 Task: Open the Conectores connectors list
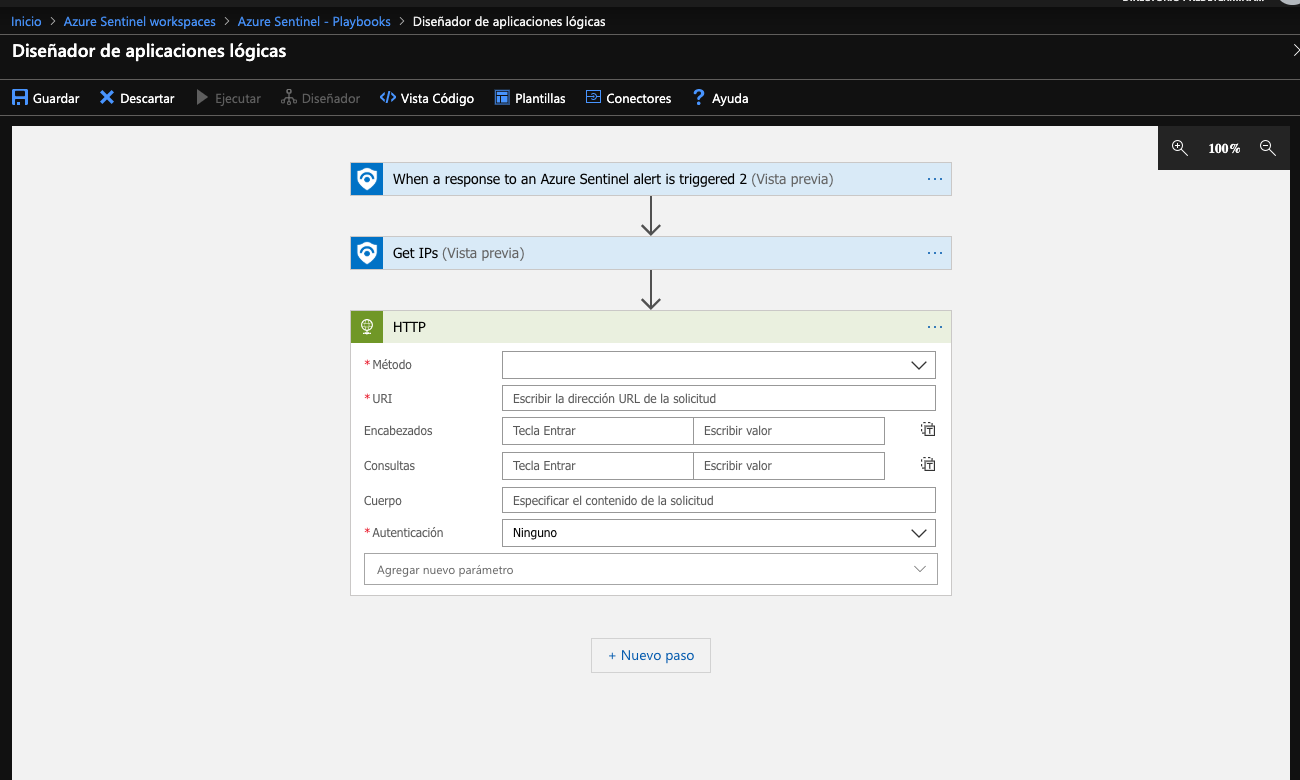[x=628, y=98]
